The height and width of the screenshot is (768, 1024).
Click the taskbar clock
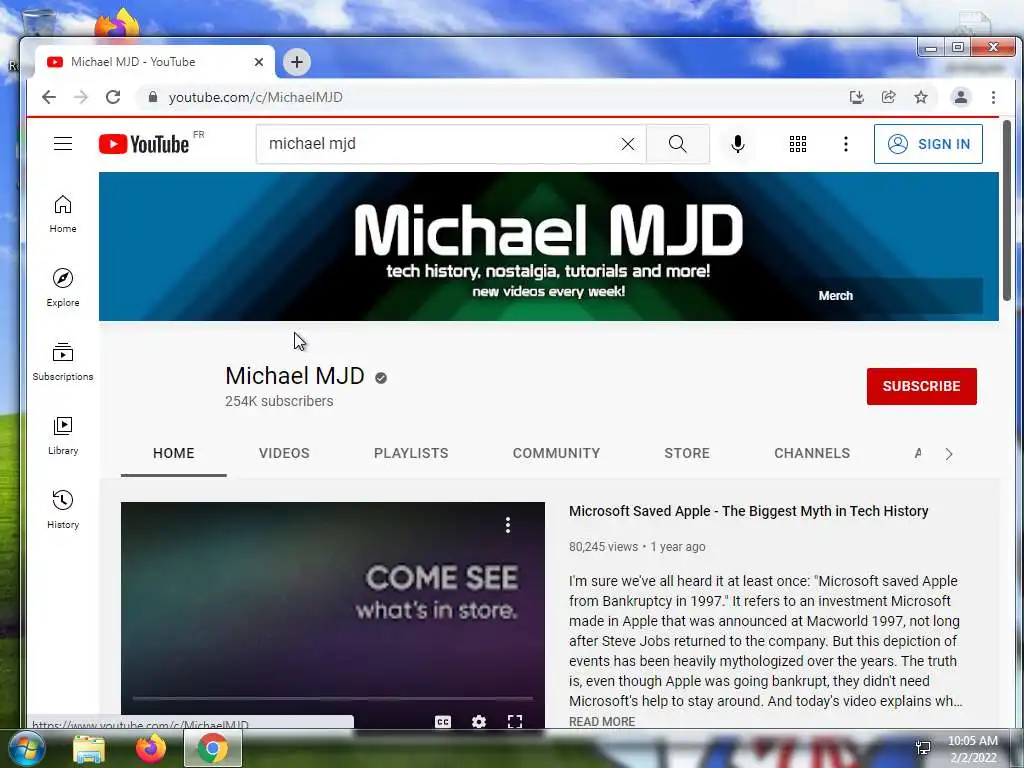coord(972,748)
